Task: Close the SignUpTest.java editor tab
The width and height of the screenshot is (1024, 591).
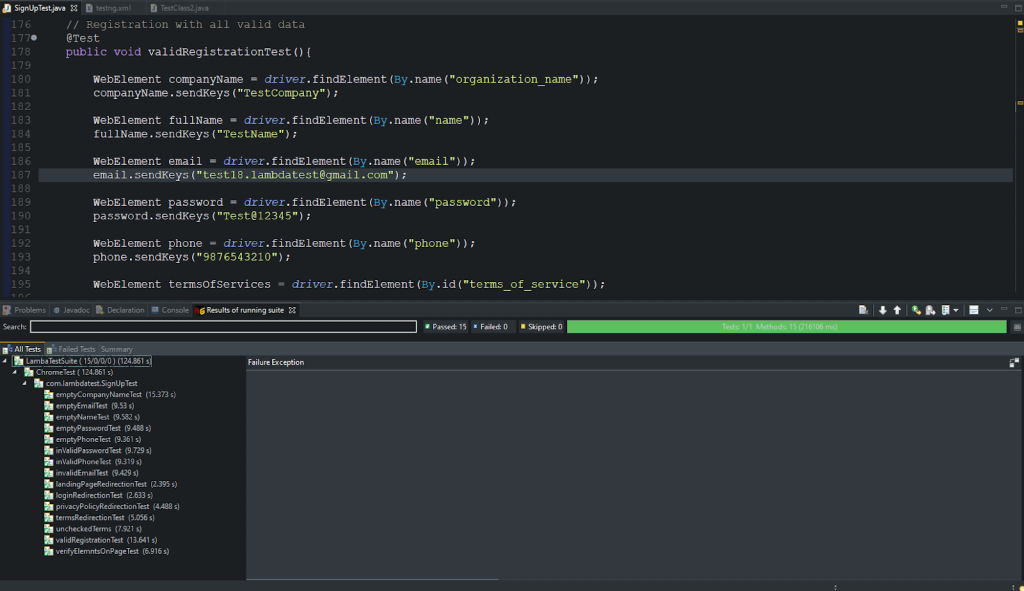Action: pos(73,7)
